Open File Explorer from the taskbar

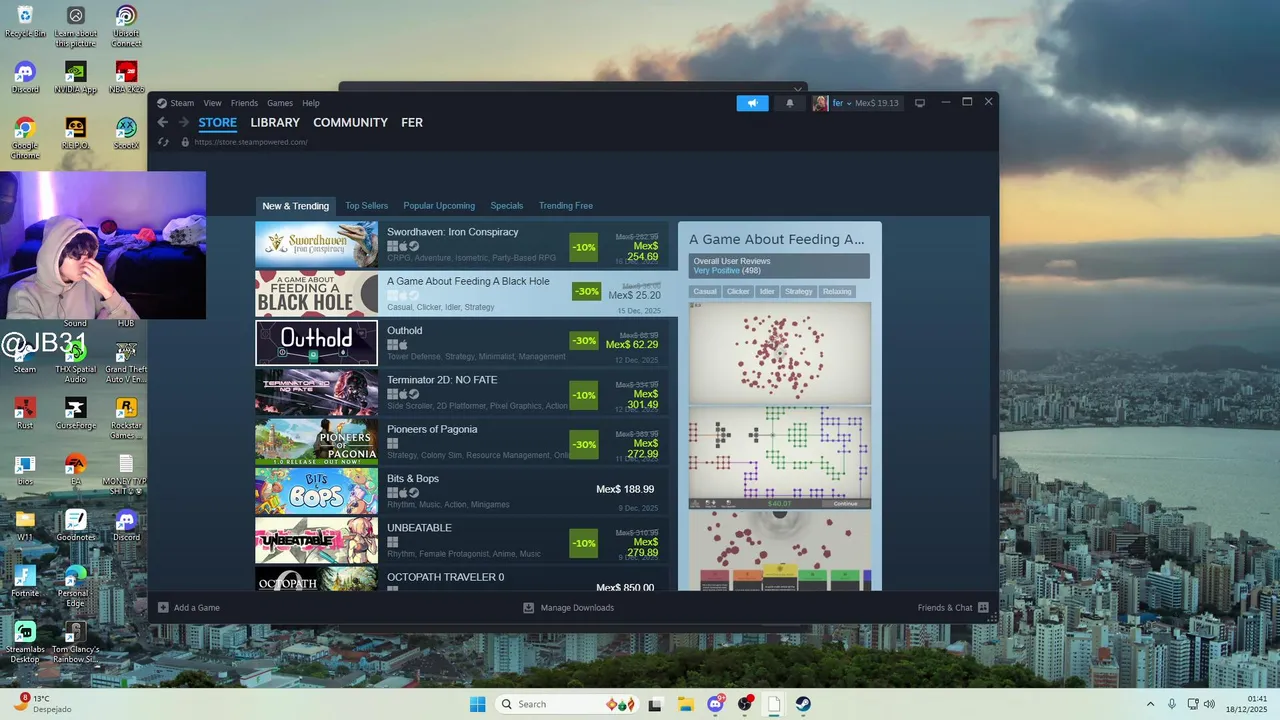coord(685,704)
